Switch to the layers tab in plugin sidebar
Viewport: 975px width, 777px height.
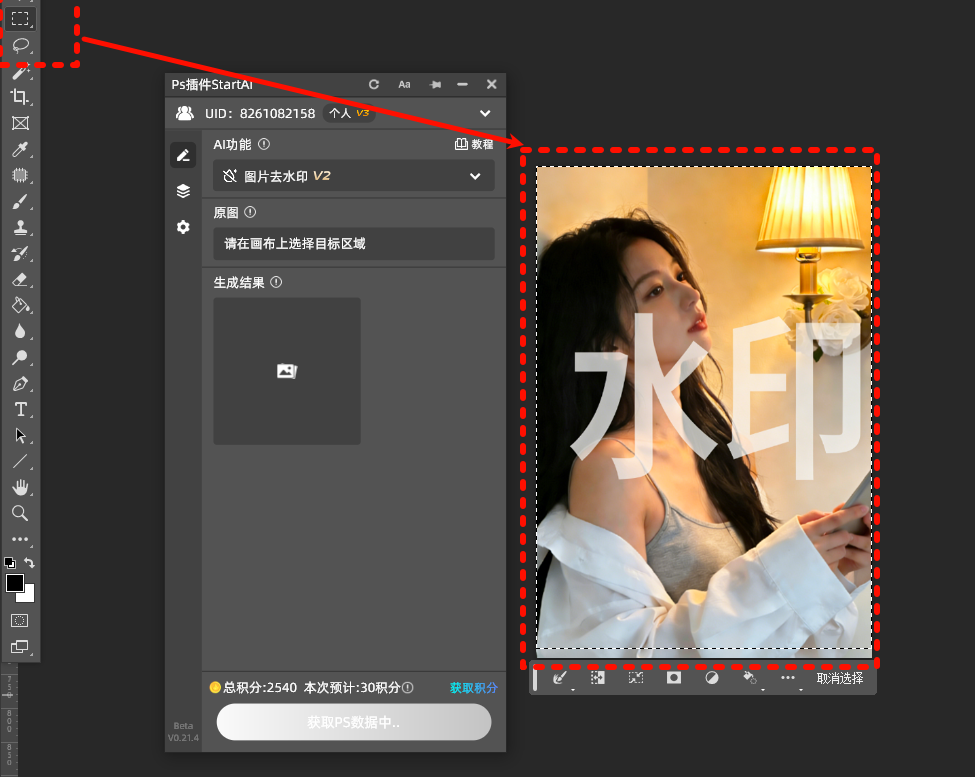point(182,191)
